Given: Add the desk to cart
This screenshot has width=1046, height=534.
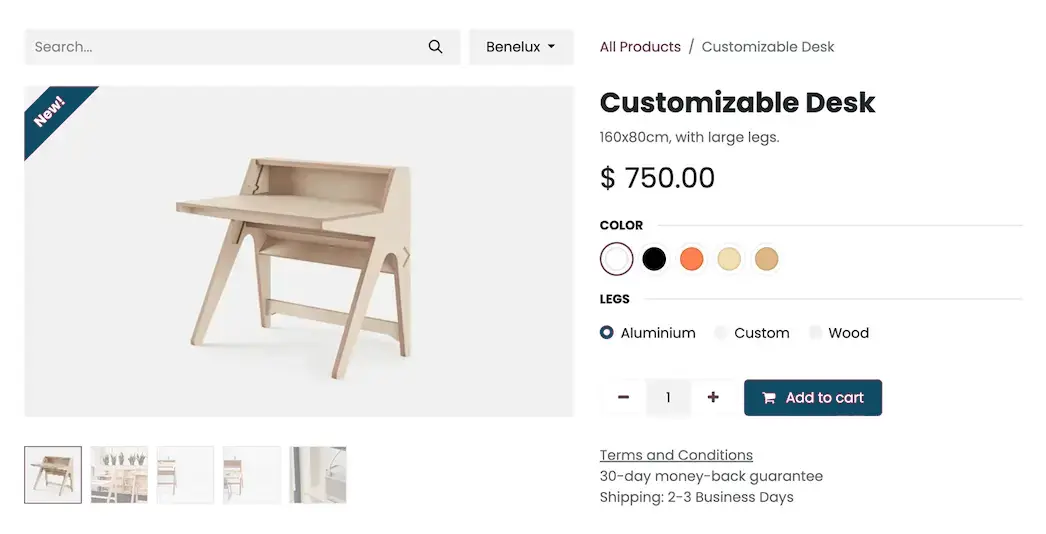Looking at the screenshot, I should (812, 397).
